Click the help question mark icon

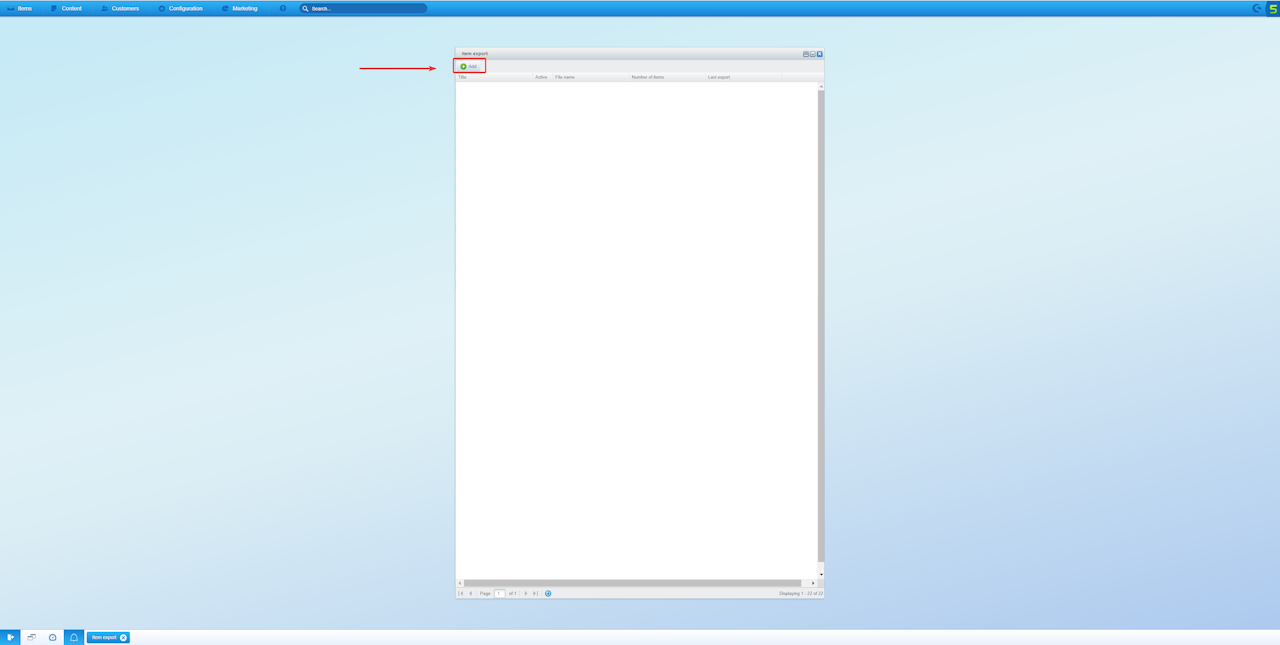(283, 8)
